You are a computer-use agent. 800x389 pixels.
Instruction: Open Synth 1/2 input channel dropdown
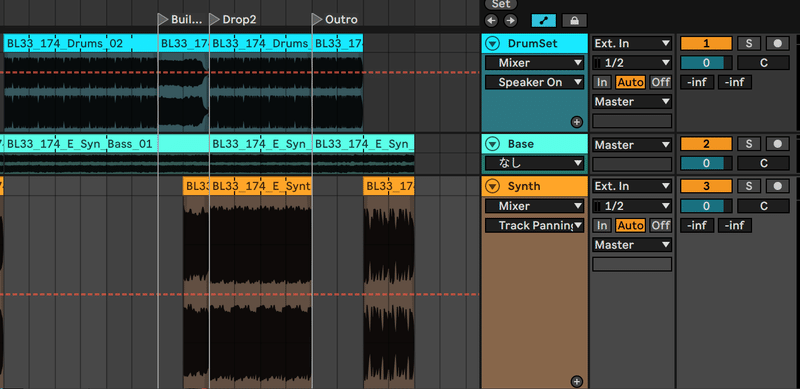pyautogui.click(x=632, y=206)
